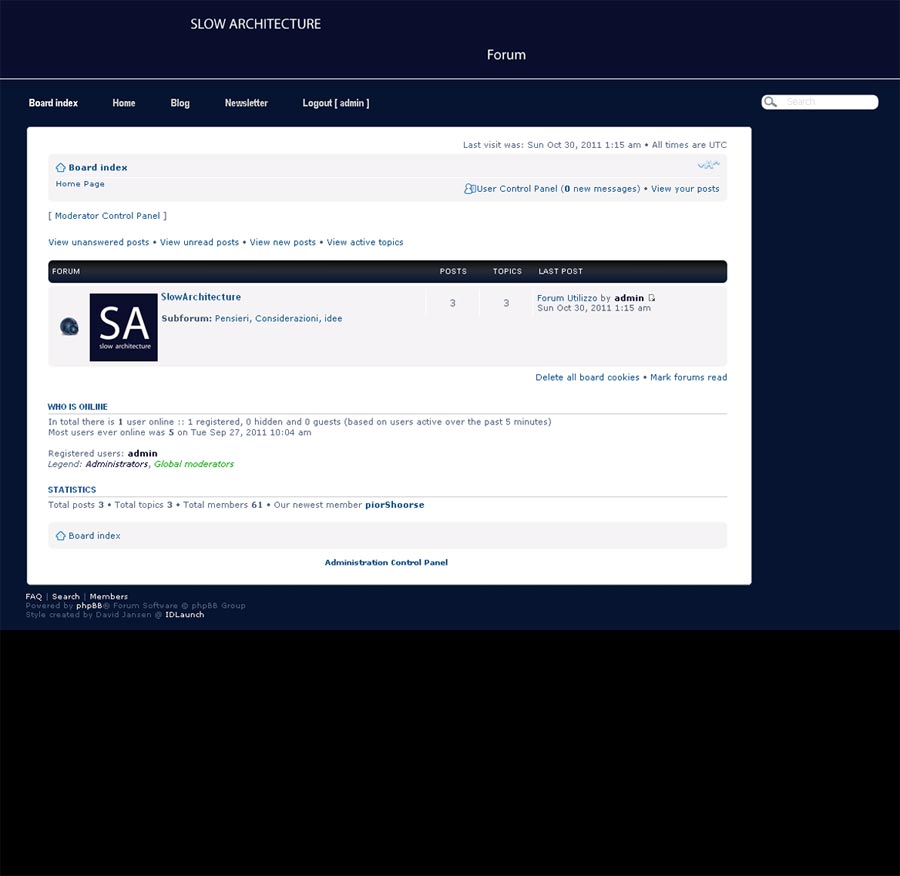
Task: Open the Board index breadcrumb link
Action: (x=98, y=168)
